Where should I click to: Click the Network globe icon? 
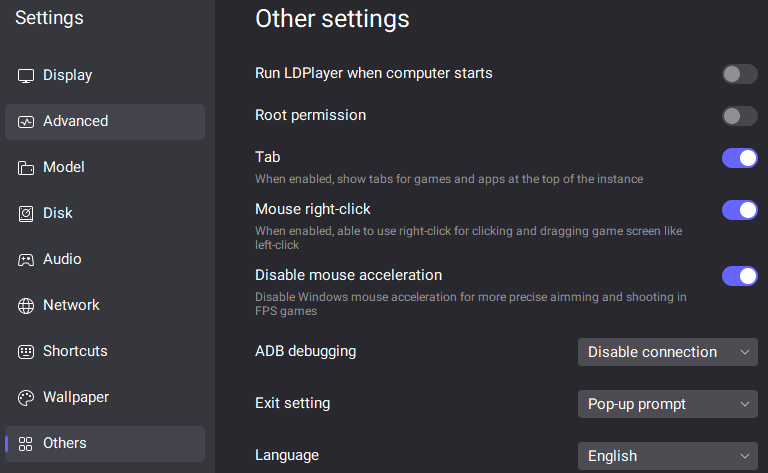point(26,306)
